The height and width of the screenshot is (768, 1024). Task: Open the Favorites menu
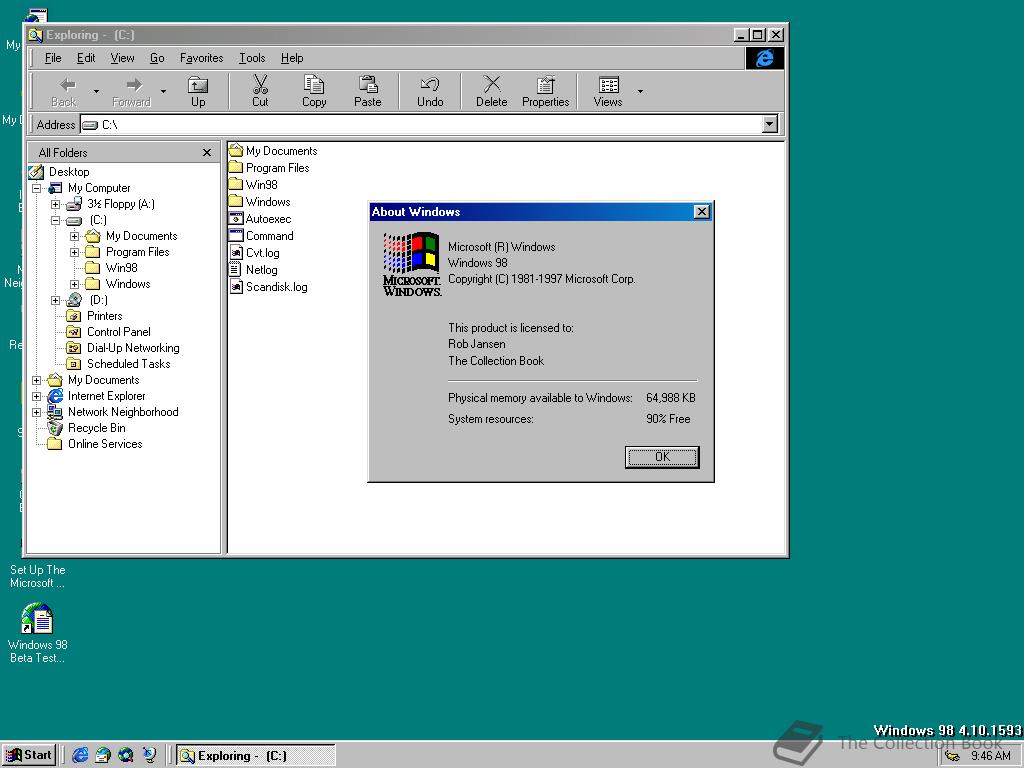point(201,58)
